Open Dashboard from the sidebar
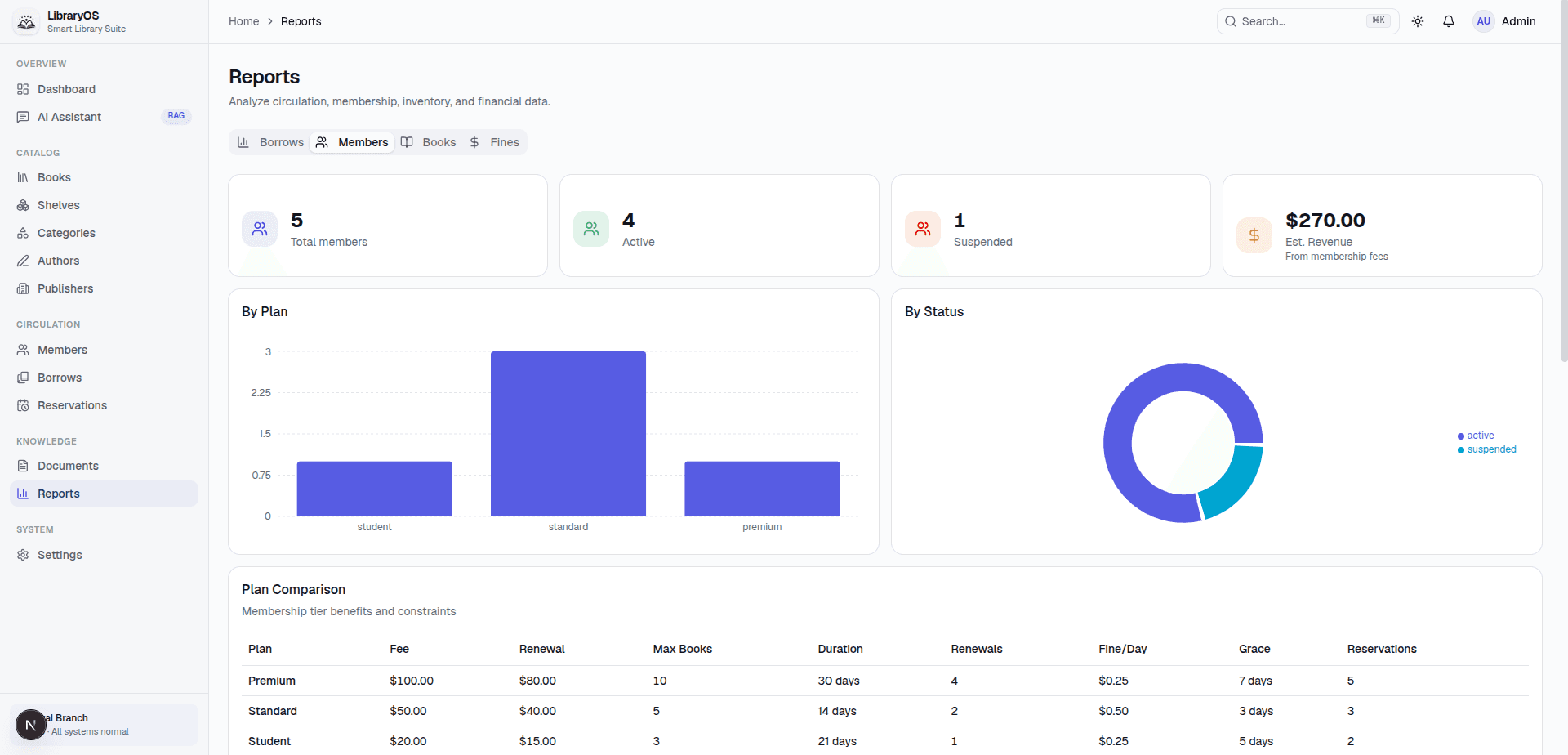Screen dimensions: 1568x755 point(104,89)
